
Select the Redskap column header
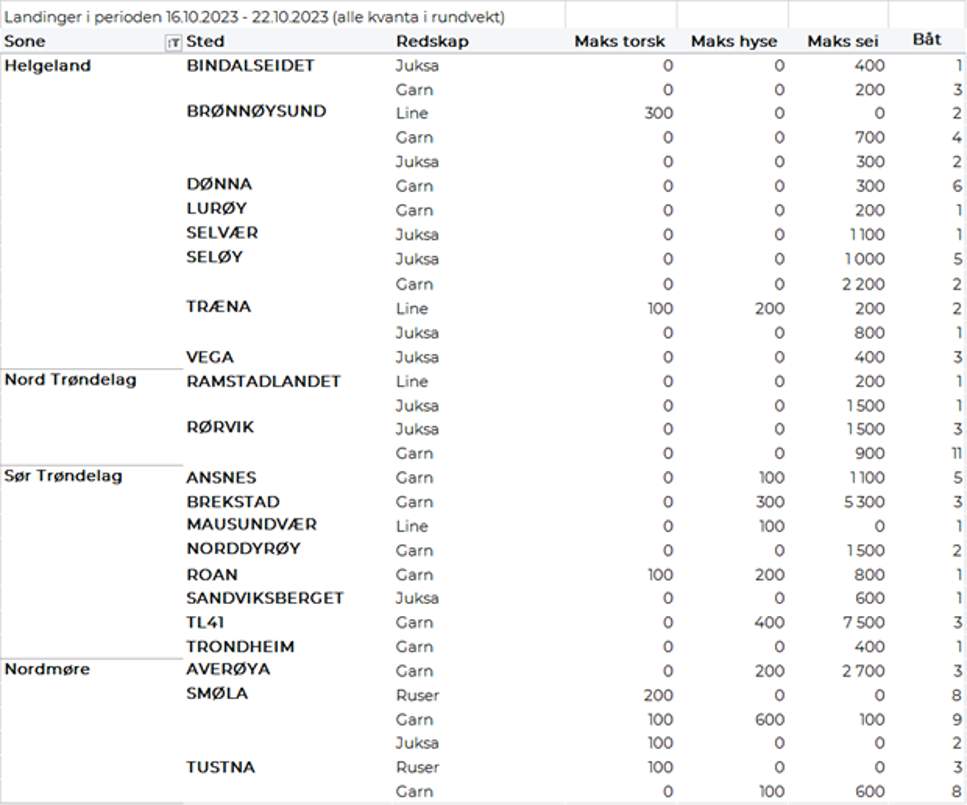(432, 41)
